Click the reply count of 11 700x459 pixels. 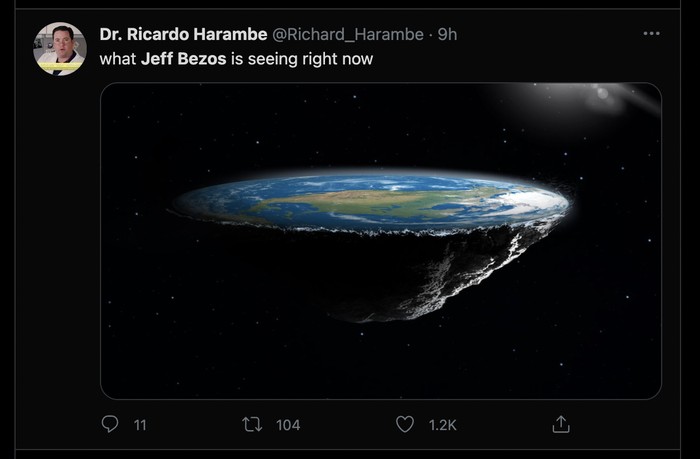tap(140, 425)
